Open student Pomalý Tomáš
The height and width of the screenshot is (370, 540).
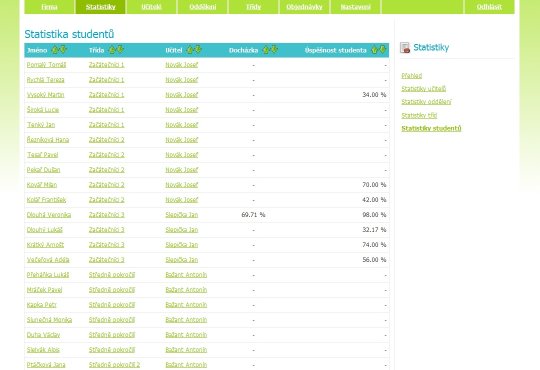coord(46,65)
